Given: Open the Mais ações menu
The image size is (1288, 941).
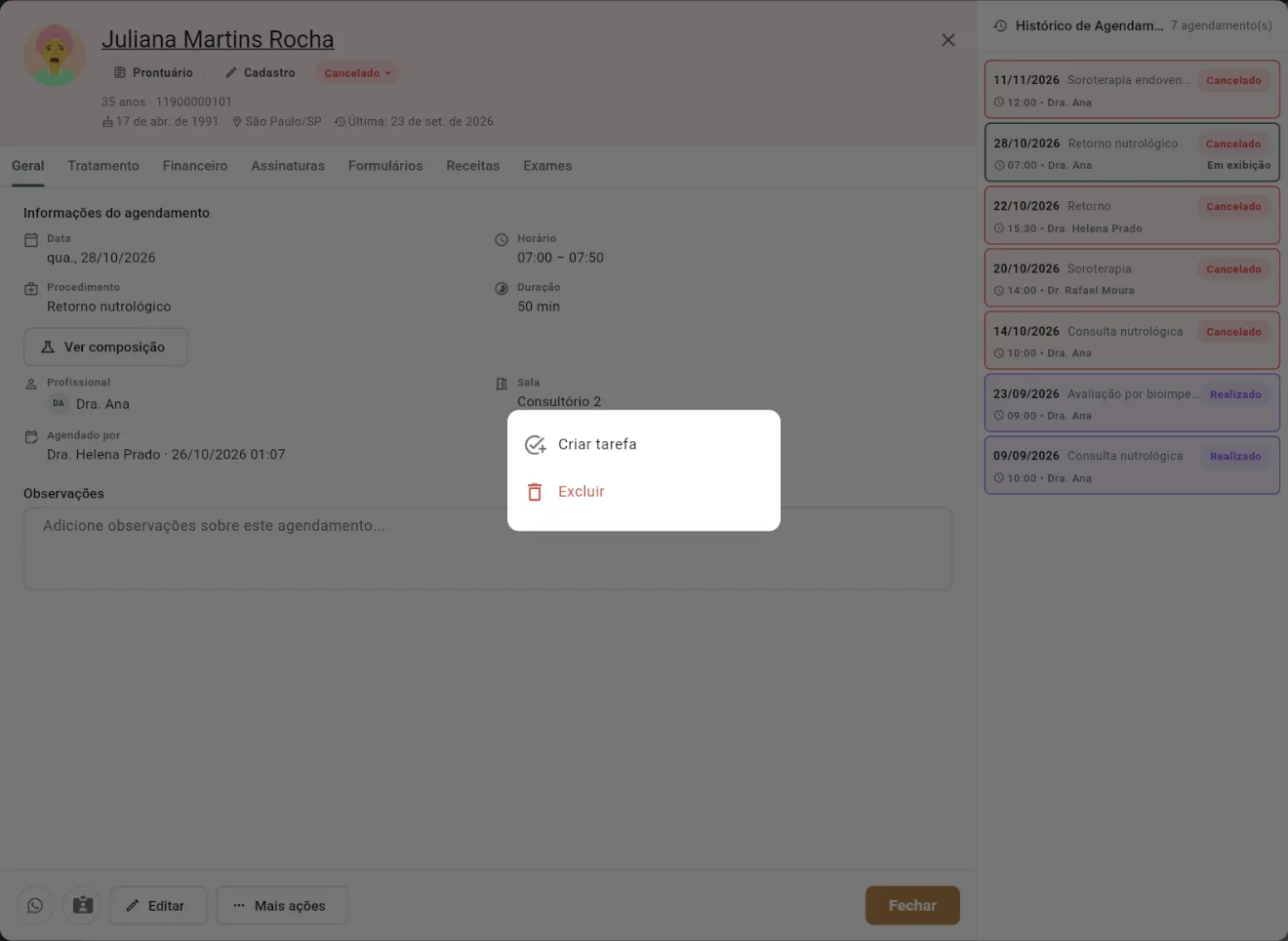Looking at the screenshot, I should point(282,906).
